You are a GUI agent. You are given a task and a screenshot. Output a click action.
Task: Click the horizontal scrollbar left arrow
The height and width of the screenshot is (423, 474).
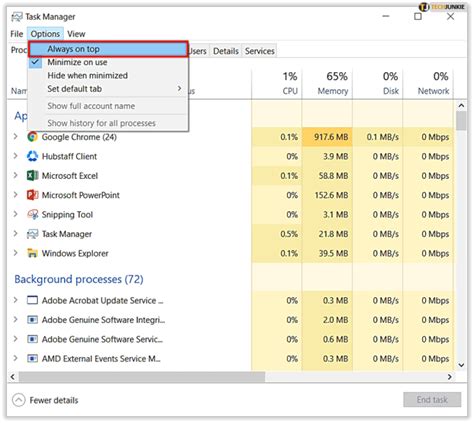(13, 377)
